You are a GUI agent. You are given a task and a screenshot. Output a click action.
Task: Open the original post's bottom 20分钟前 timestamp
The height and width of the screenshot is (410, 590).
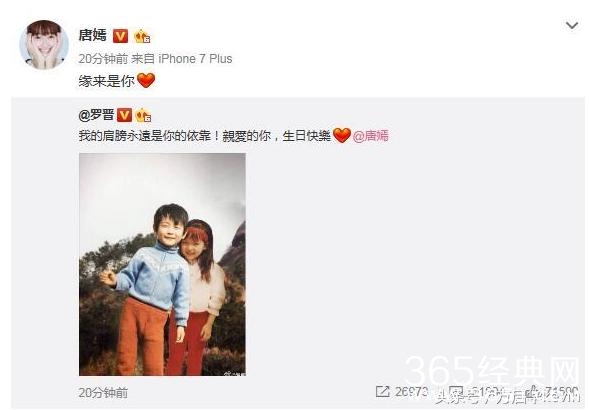(x=103, y=393)
